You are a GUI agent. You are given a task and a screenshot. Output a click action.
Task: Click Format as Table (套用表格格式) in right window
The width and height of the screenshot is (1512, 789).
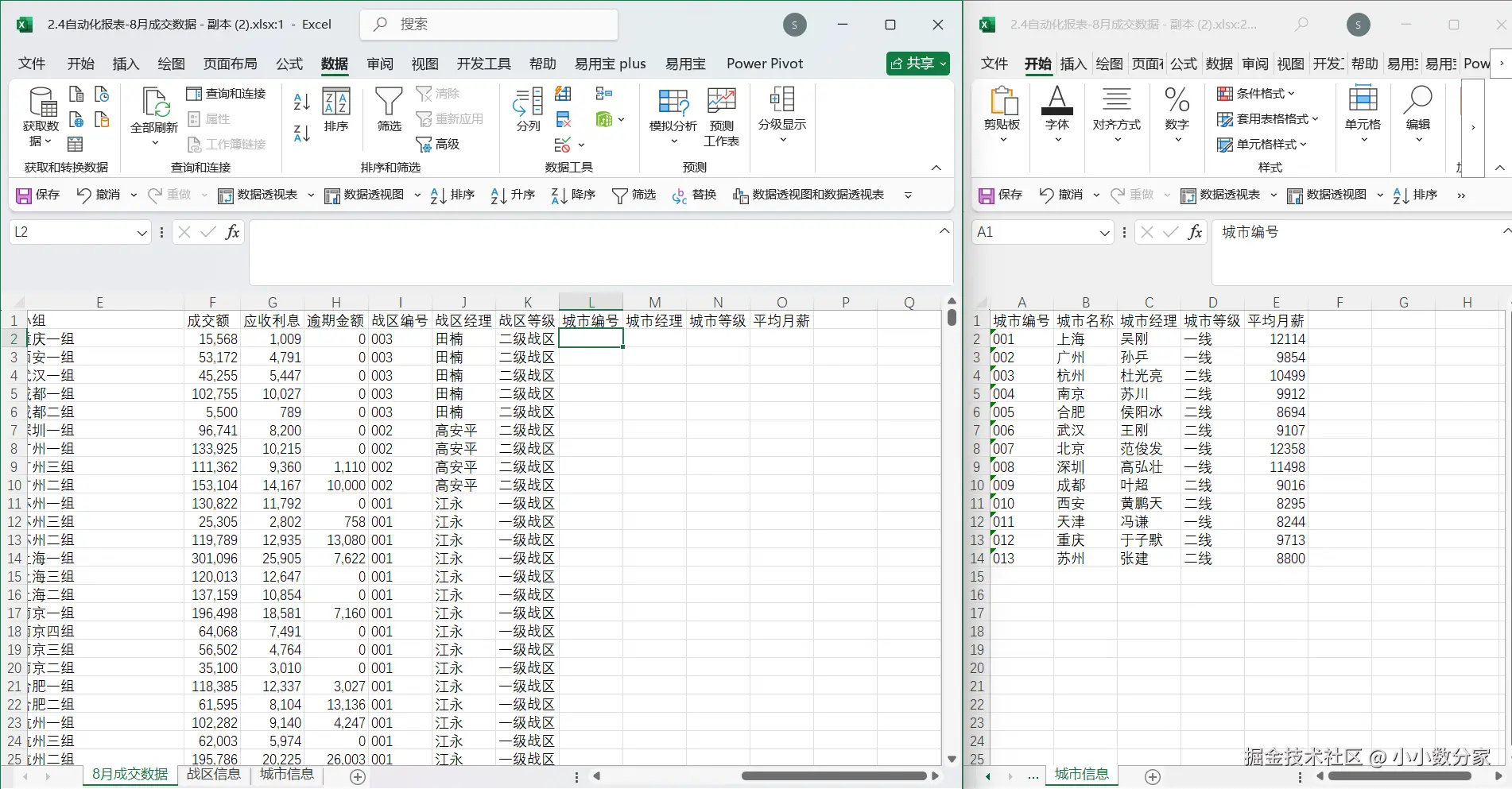point(1268,119)
